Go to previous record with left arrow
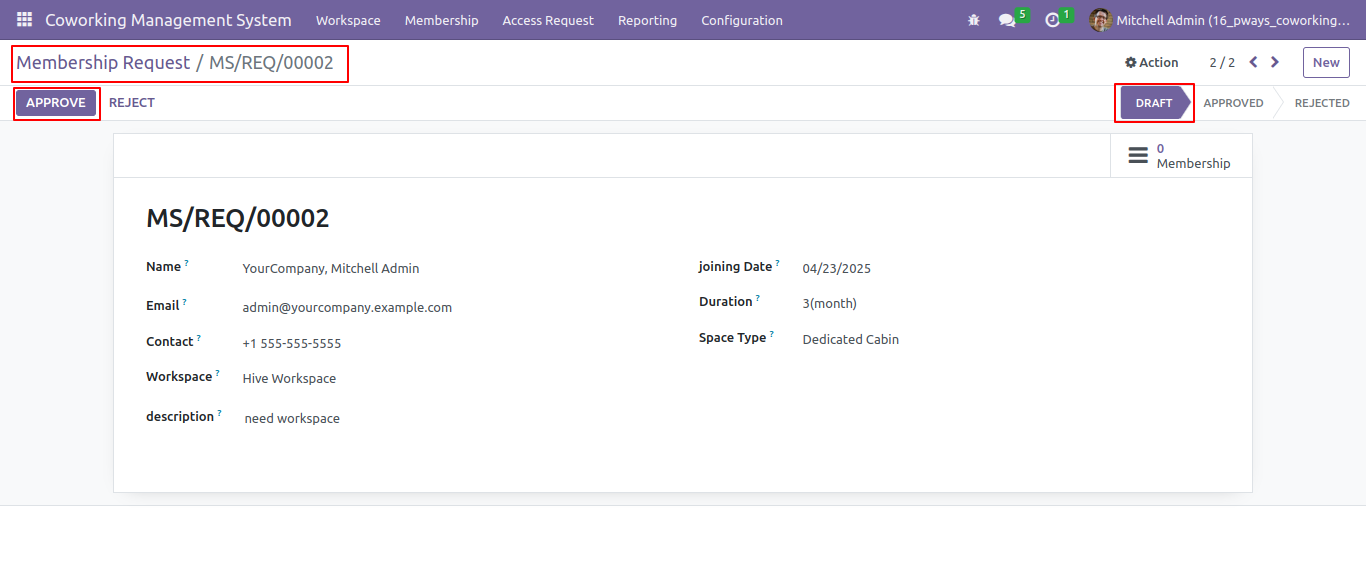Screen dimensions: 1366x584 (1253, 62)
